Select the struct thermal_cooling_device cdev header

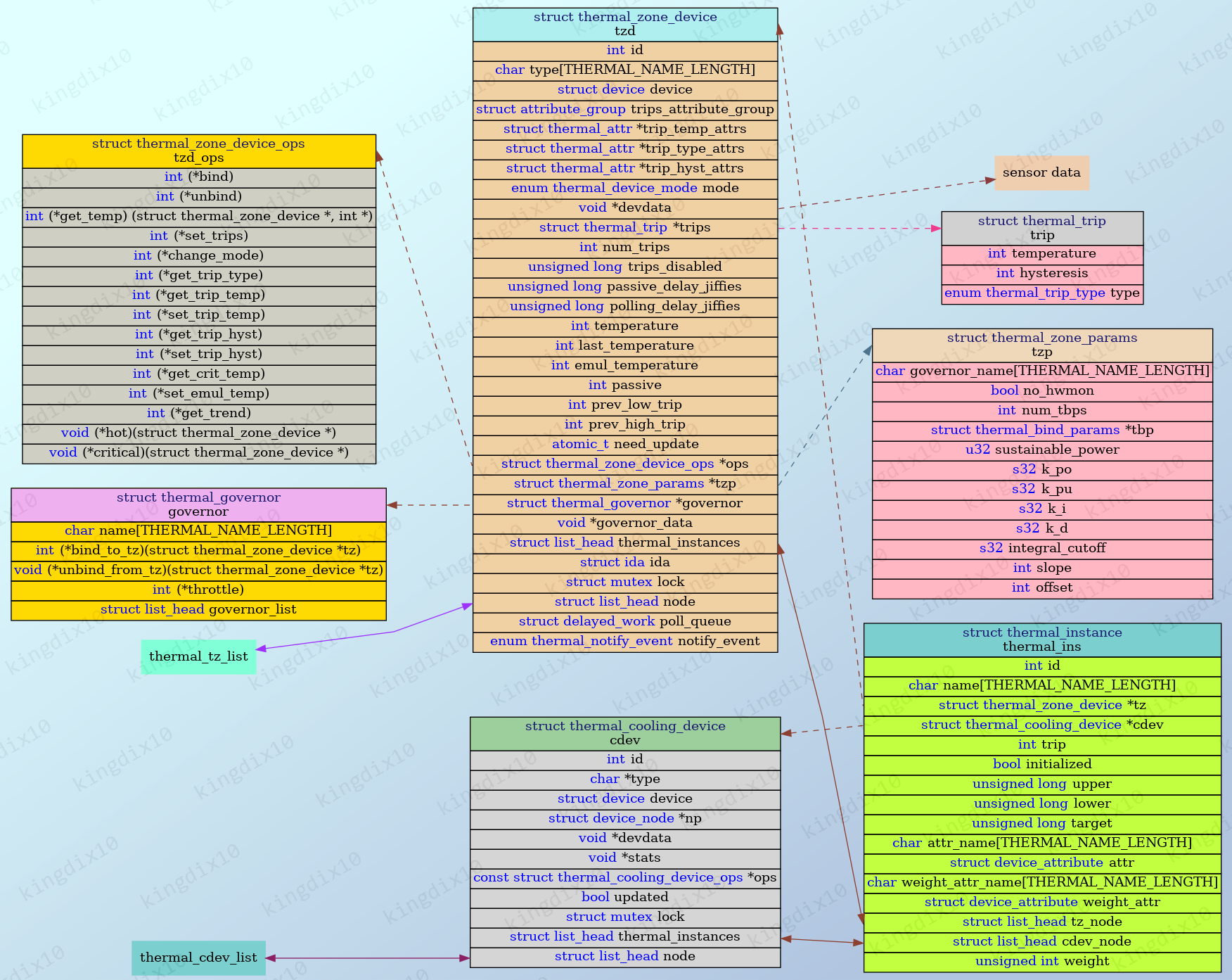[x=624, y=733]
